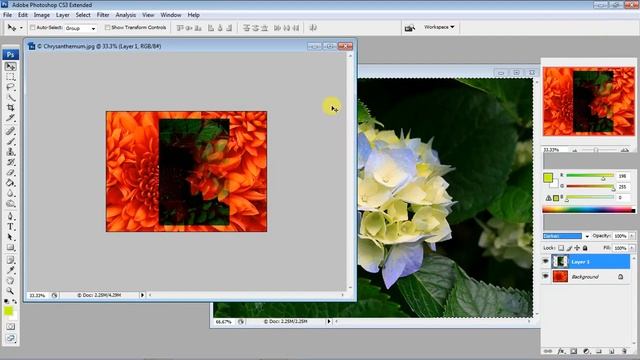The image size is (640, 360).
Task: Click the new adjustment layer icon
Action: coord(587,351)
